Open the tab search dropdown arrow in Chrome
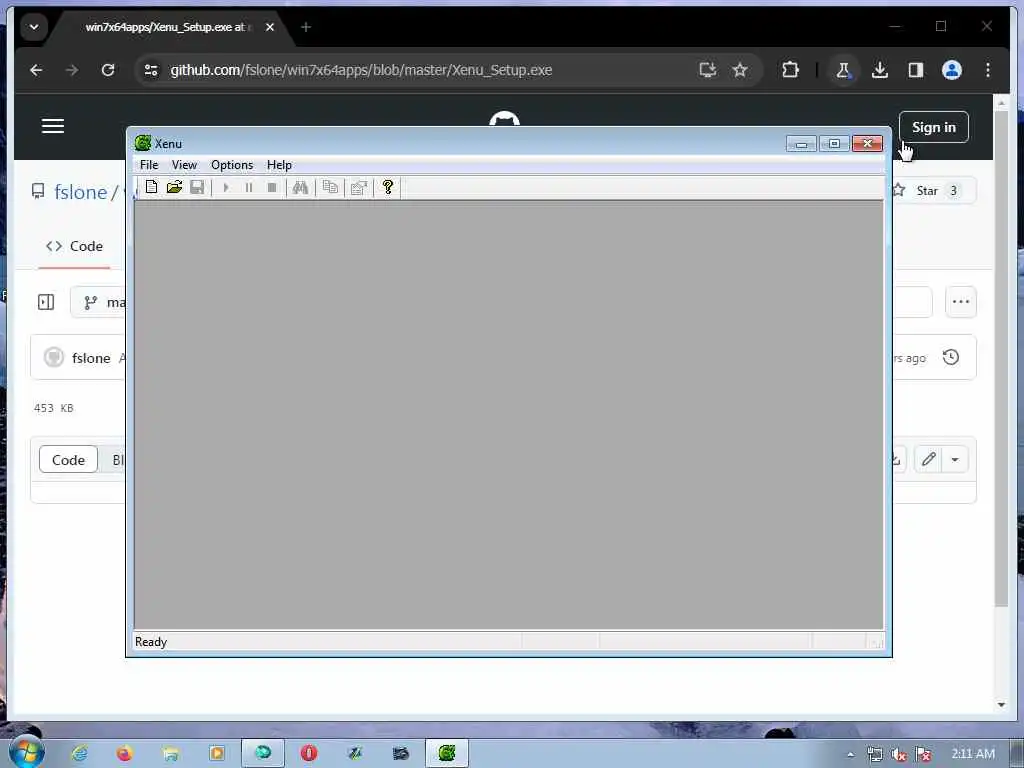This screenshot has height=768, width=1024. 34,27
